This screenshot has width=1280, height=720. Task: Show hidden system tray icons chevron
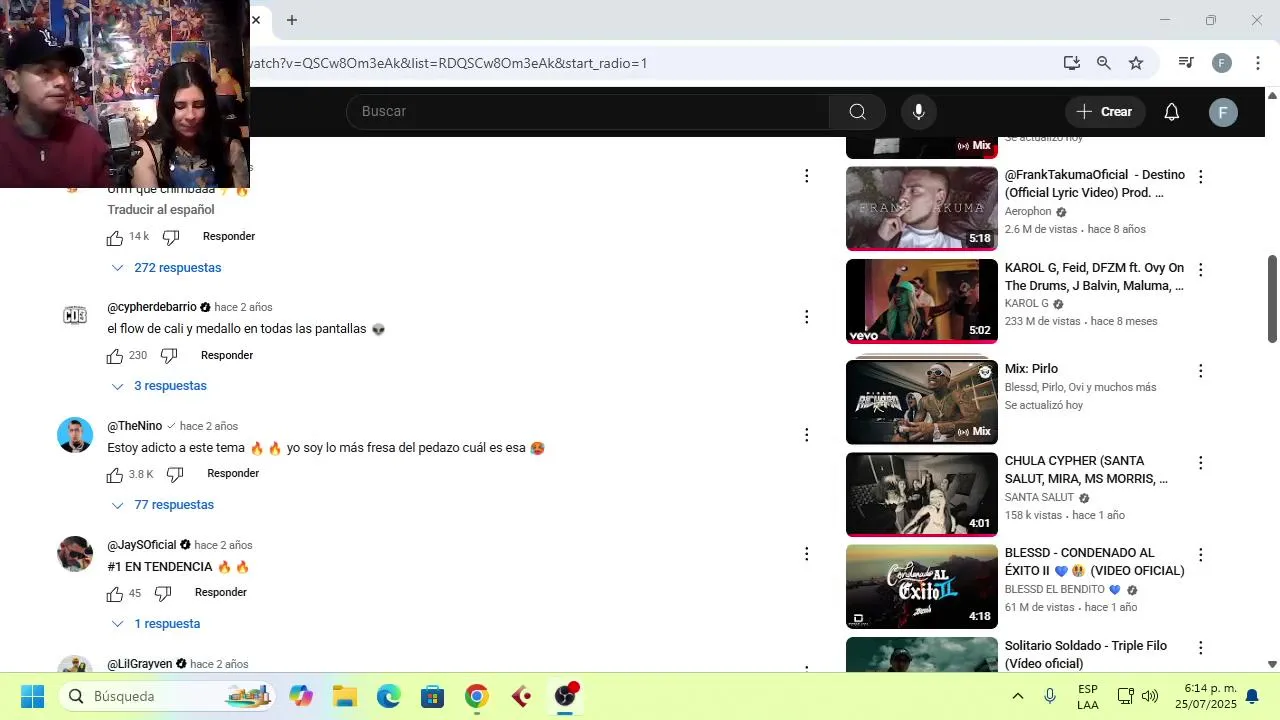pos(1018,696)
